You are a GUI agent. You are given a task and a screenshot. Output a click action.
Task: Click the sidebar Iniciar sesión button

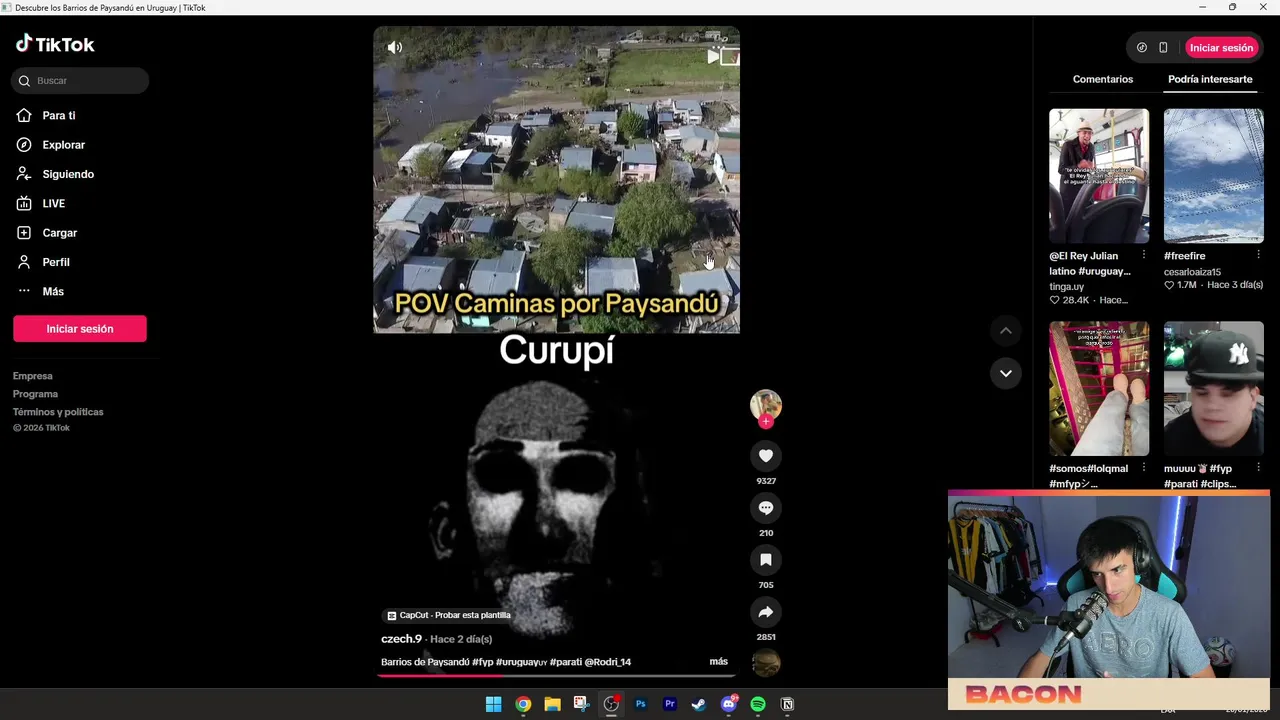[80, 329]
